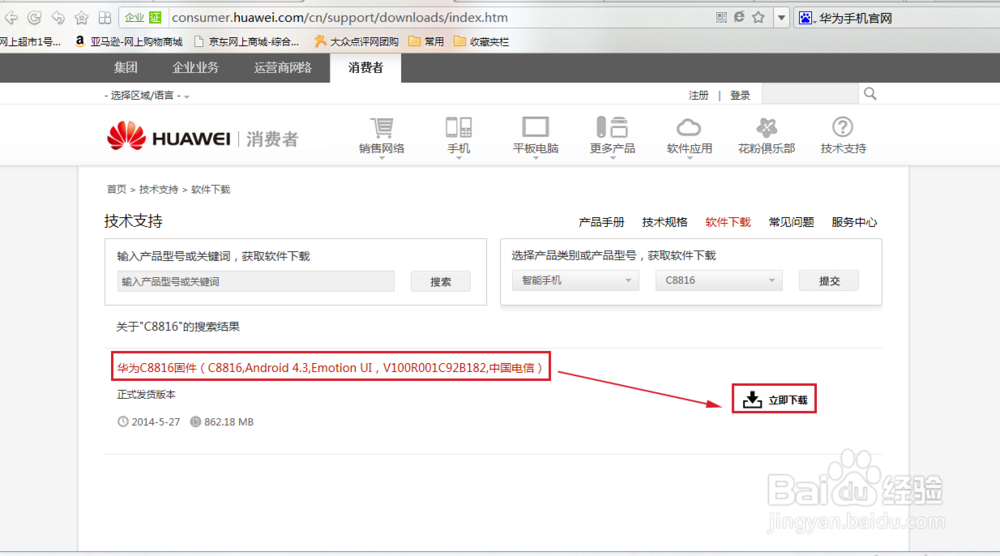Click the 立即下载 download button
1000x556 pixels.
tap(774, 399)
